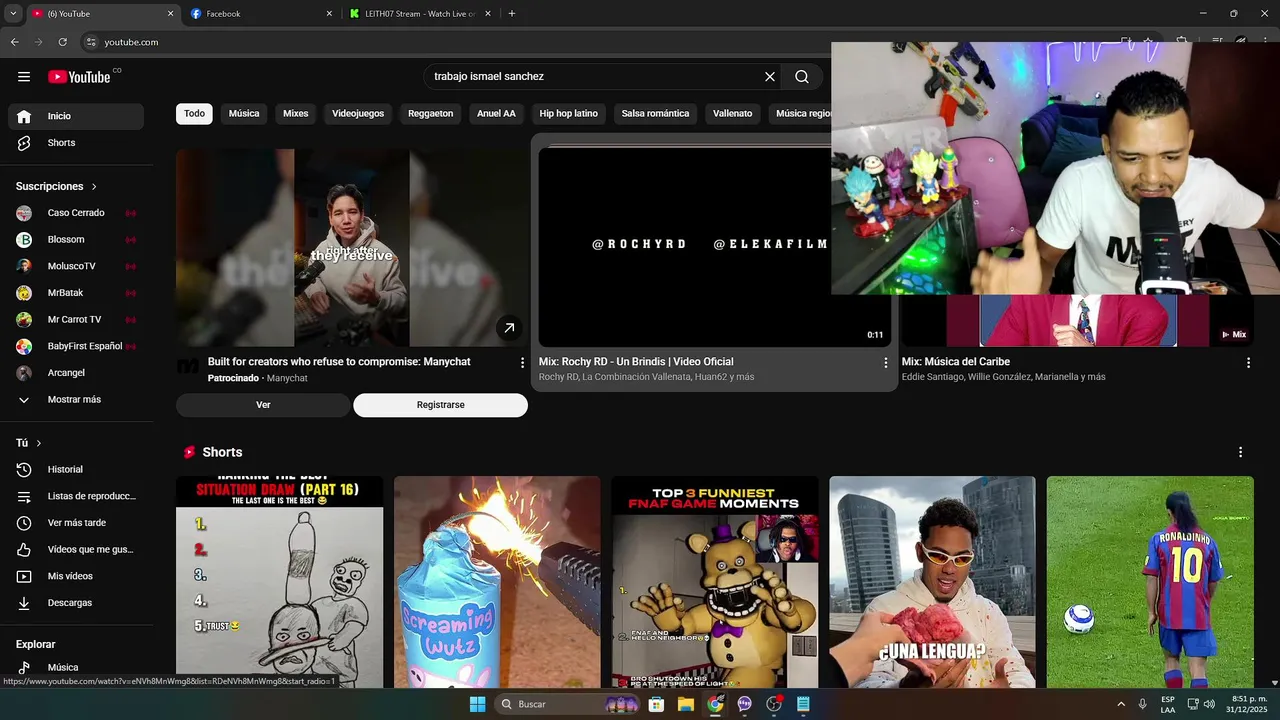Select the Hip hop latino filter chip
The height and width of the screenshot is (720, 1280).
(x=569, y=114)
